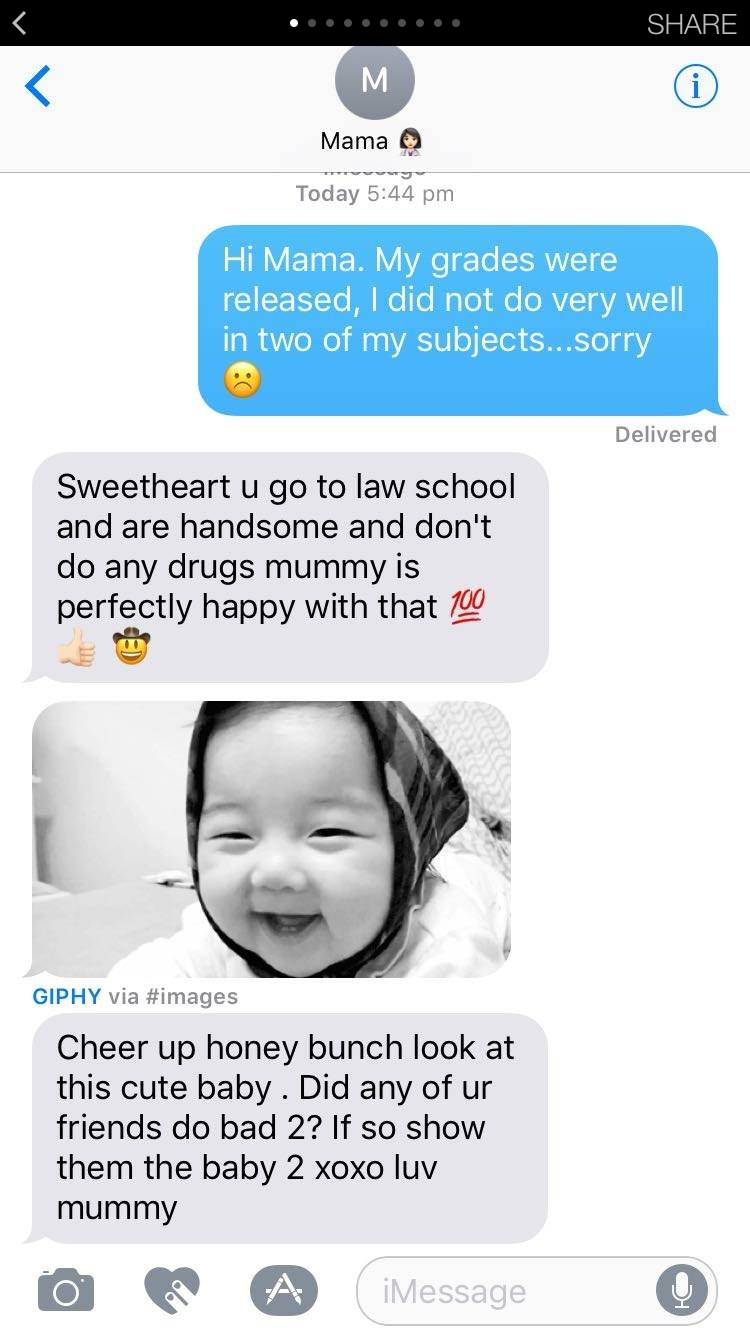Open the GIPHY link under the image
The image size is (750, 1334).
pos(67,996)
